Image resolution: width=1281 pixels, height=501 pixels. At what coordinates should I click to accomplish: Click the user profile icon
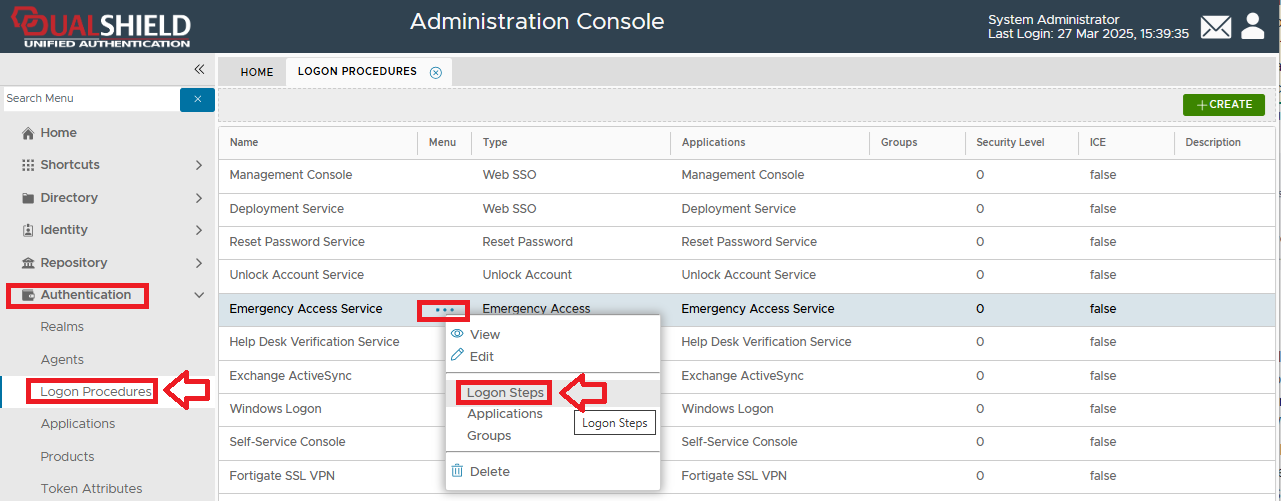pyautogui.click(x=1253, y=26)
